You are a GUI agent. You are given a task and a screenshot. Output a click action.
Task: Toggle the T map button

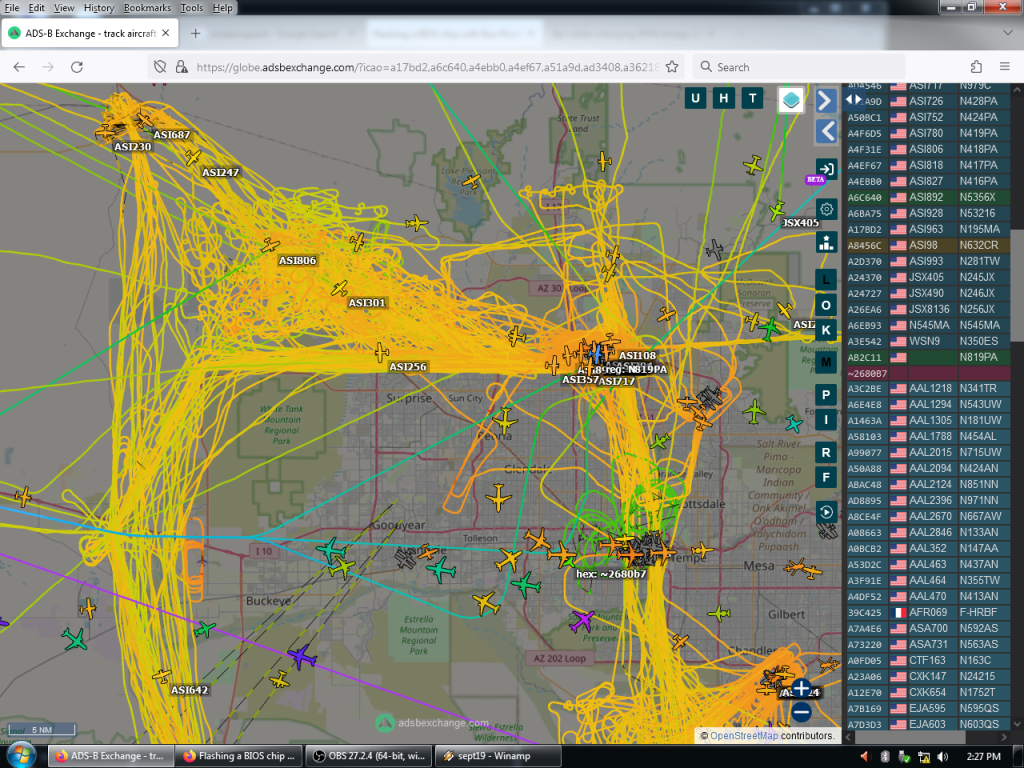point(752,99)
